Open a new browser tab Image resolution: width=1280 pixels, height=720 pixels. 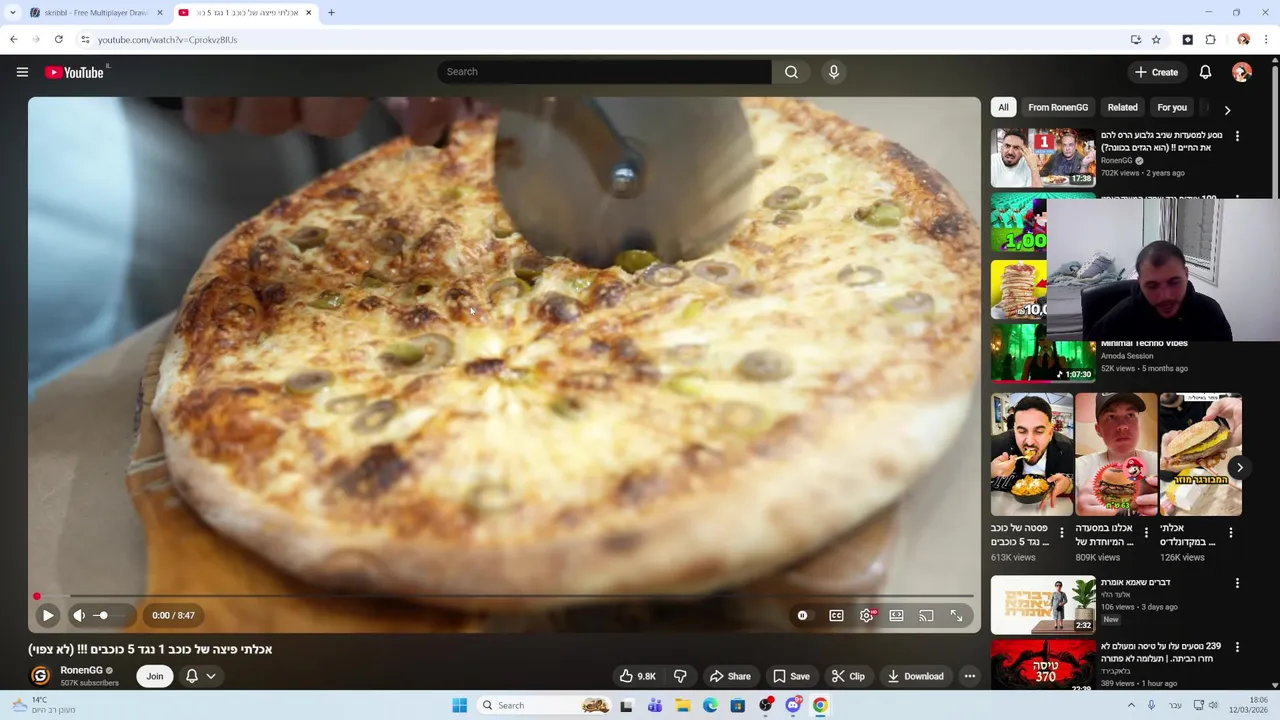tap(331, 13)
